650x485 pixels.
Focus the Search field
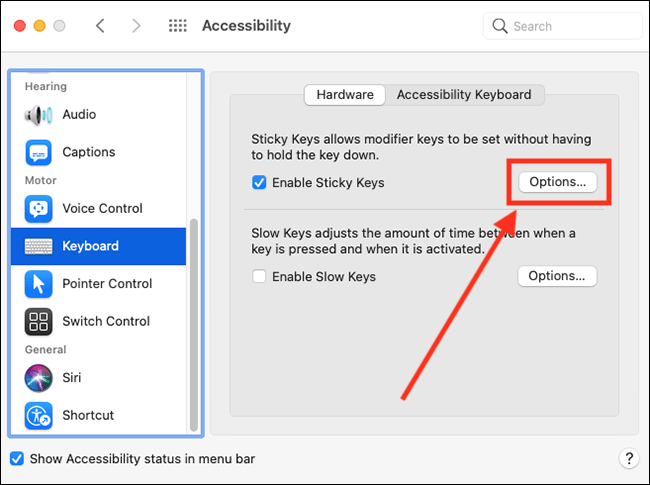pos(562,26)
